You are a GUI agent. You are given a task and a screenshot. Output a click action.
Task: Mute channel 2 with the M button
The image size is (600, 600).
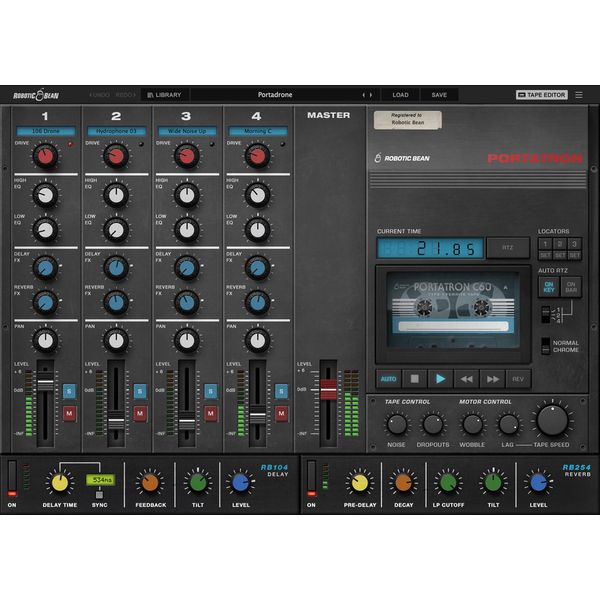point(140,412)
